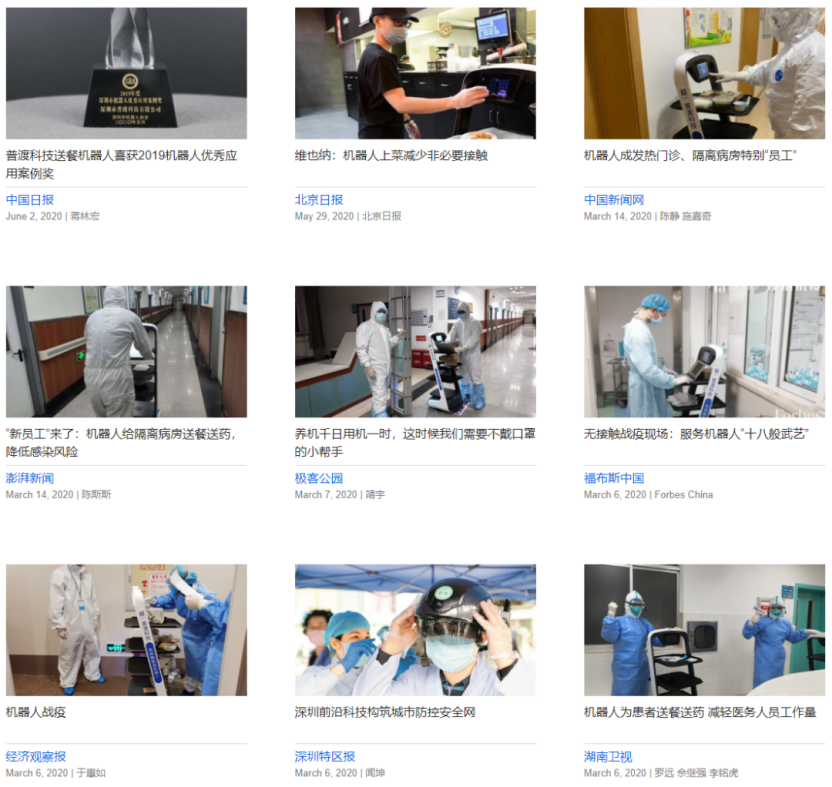Click headline about 服务机器人"十八般武艺"
This screenshot has width=832, height=787.
(x=696, y=434)
